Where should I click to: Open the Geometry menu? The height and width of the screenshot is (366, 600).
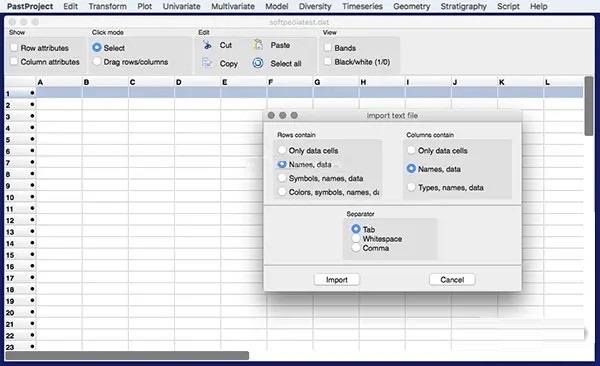pos(412,7)
